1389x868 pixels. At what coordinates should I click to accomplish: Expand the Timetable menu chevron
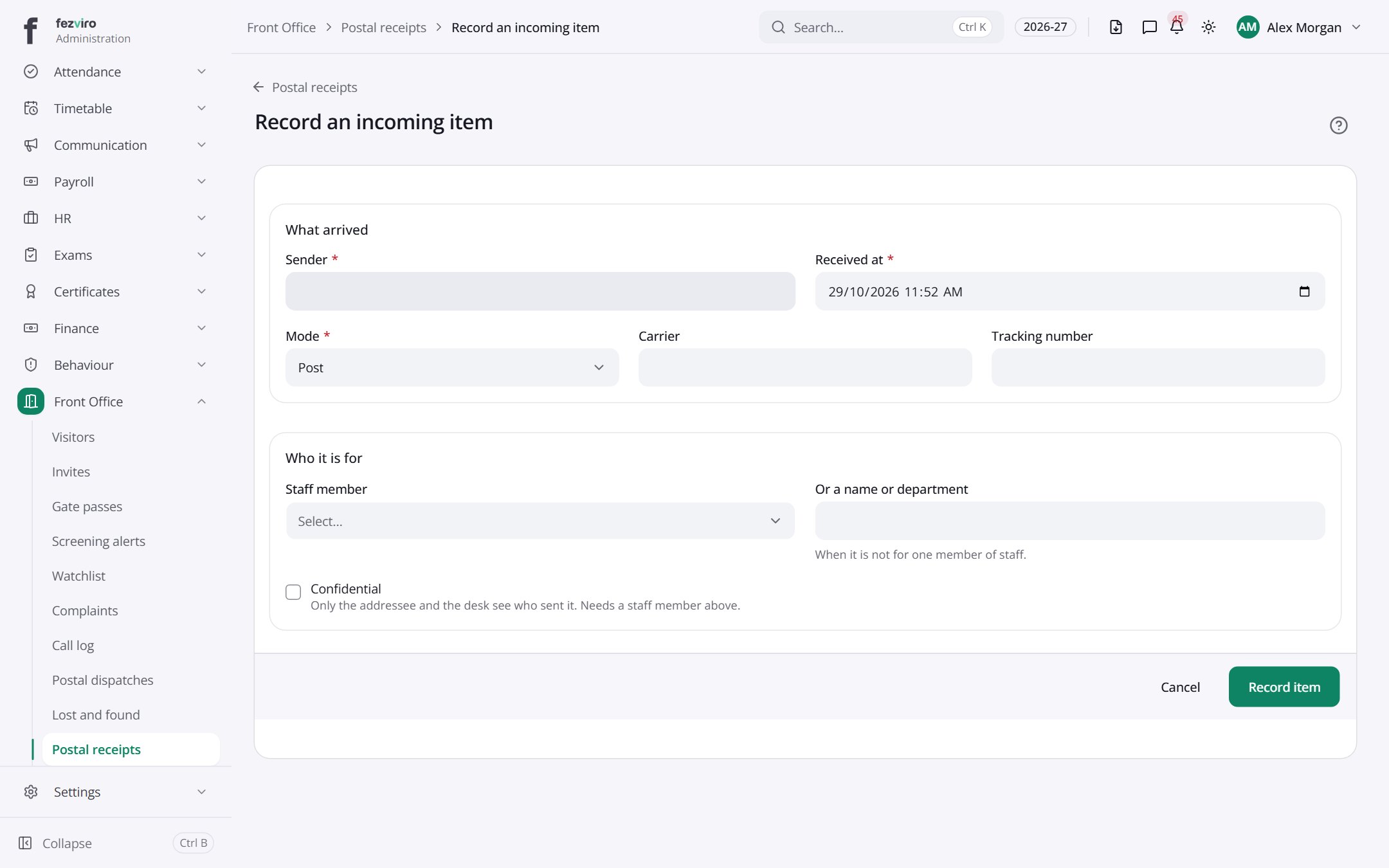tap(201, 108)
